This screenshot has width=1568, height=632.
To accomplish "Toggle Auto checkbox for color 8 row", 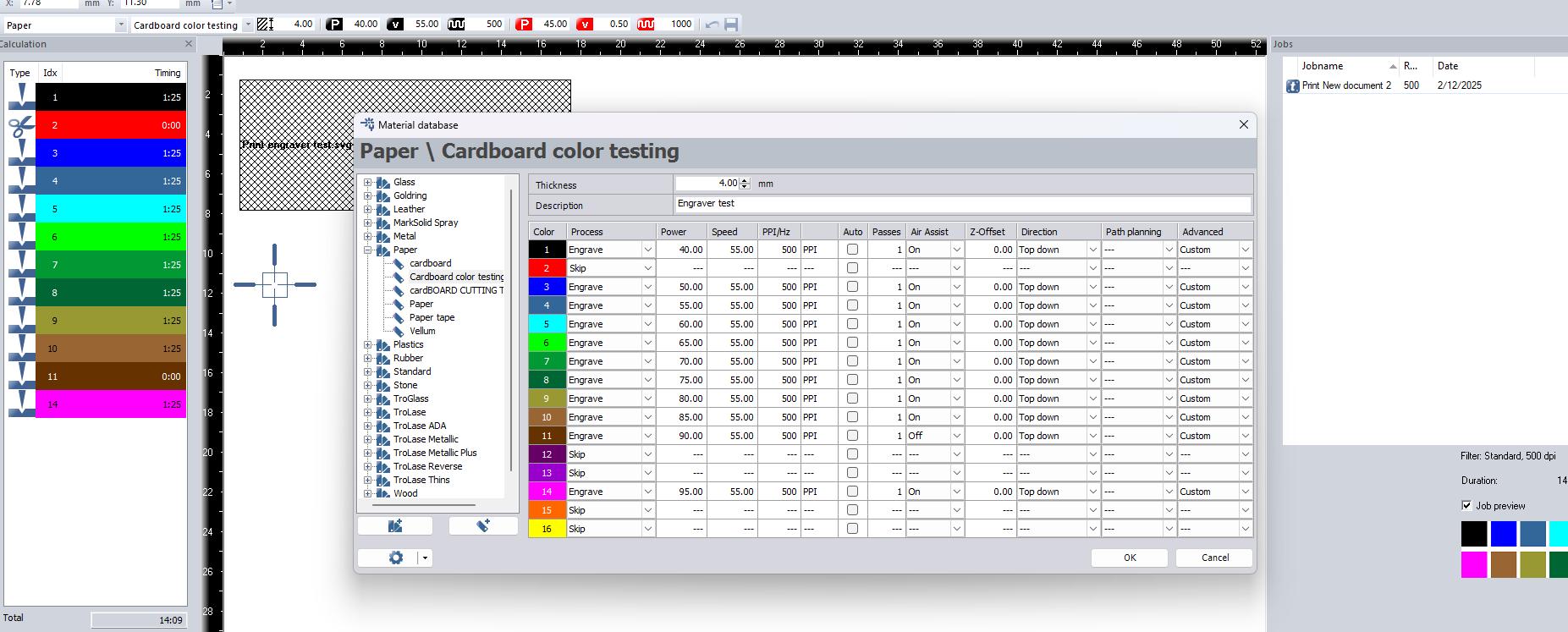I will (x=852, y=380).
